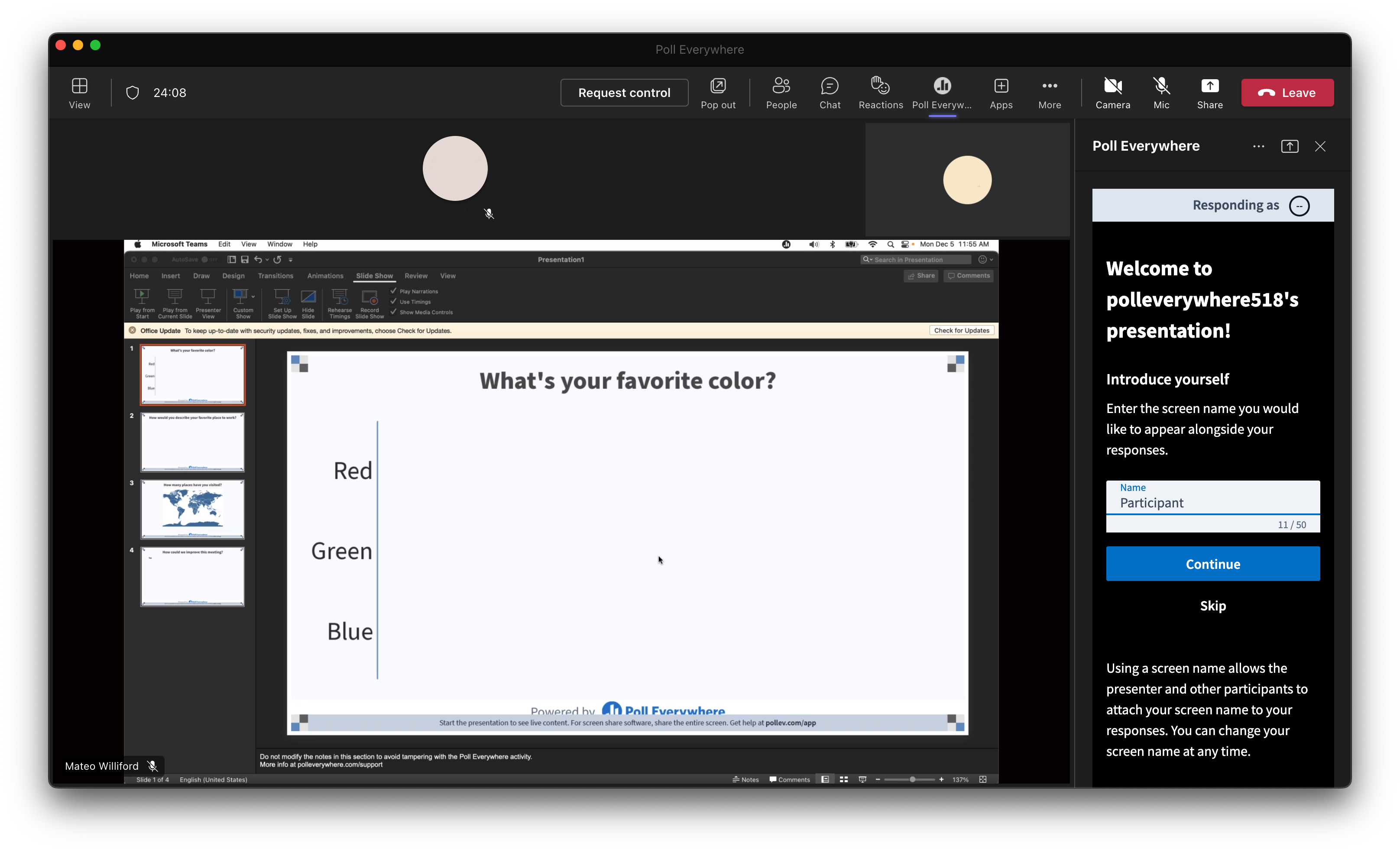Open the Reactions menu

tap(880, 93)
